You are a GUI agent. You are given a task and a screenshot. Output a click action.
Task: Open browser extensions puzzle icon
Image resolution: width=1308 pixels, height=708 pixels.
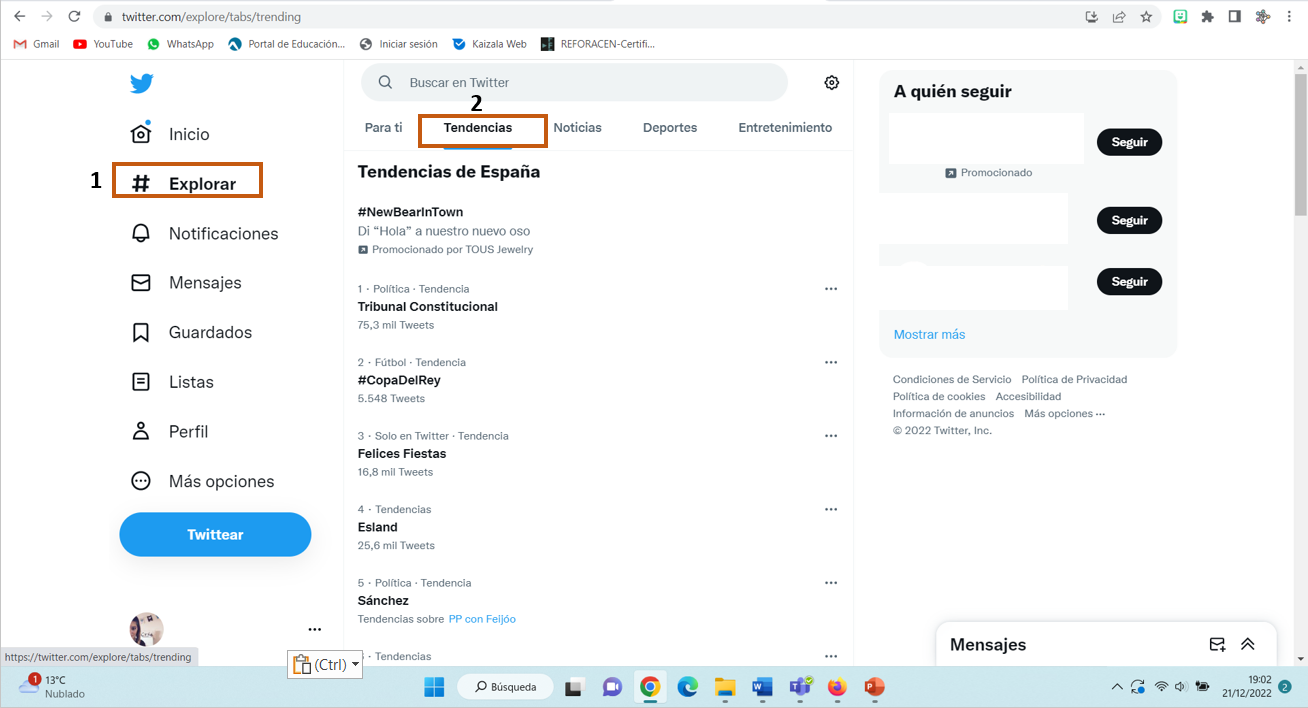[1208, 17]
